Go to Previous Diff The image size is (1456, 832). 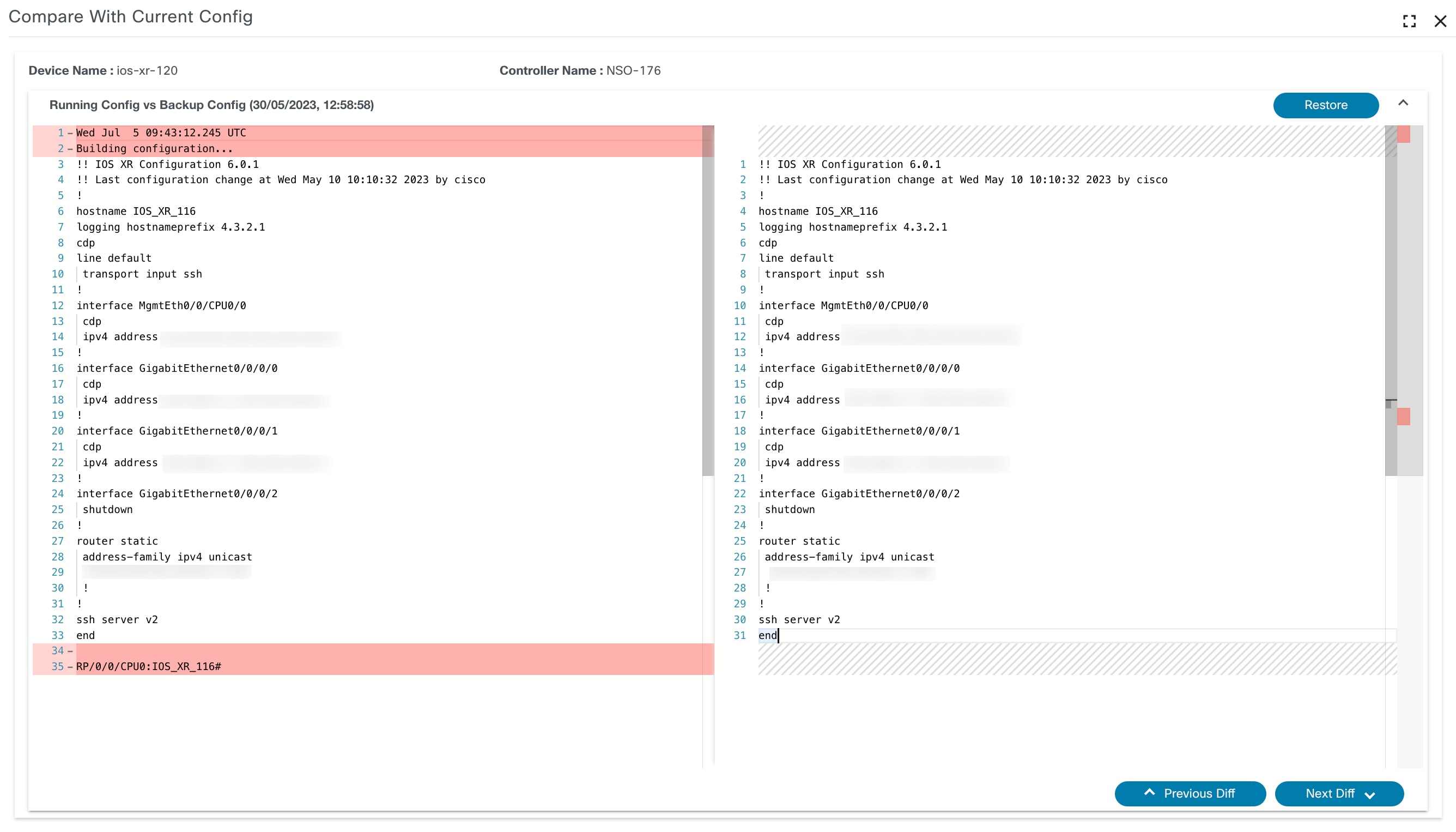pos(1190,793)
